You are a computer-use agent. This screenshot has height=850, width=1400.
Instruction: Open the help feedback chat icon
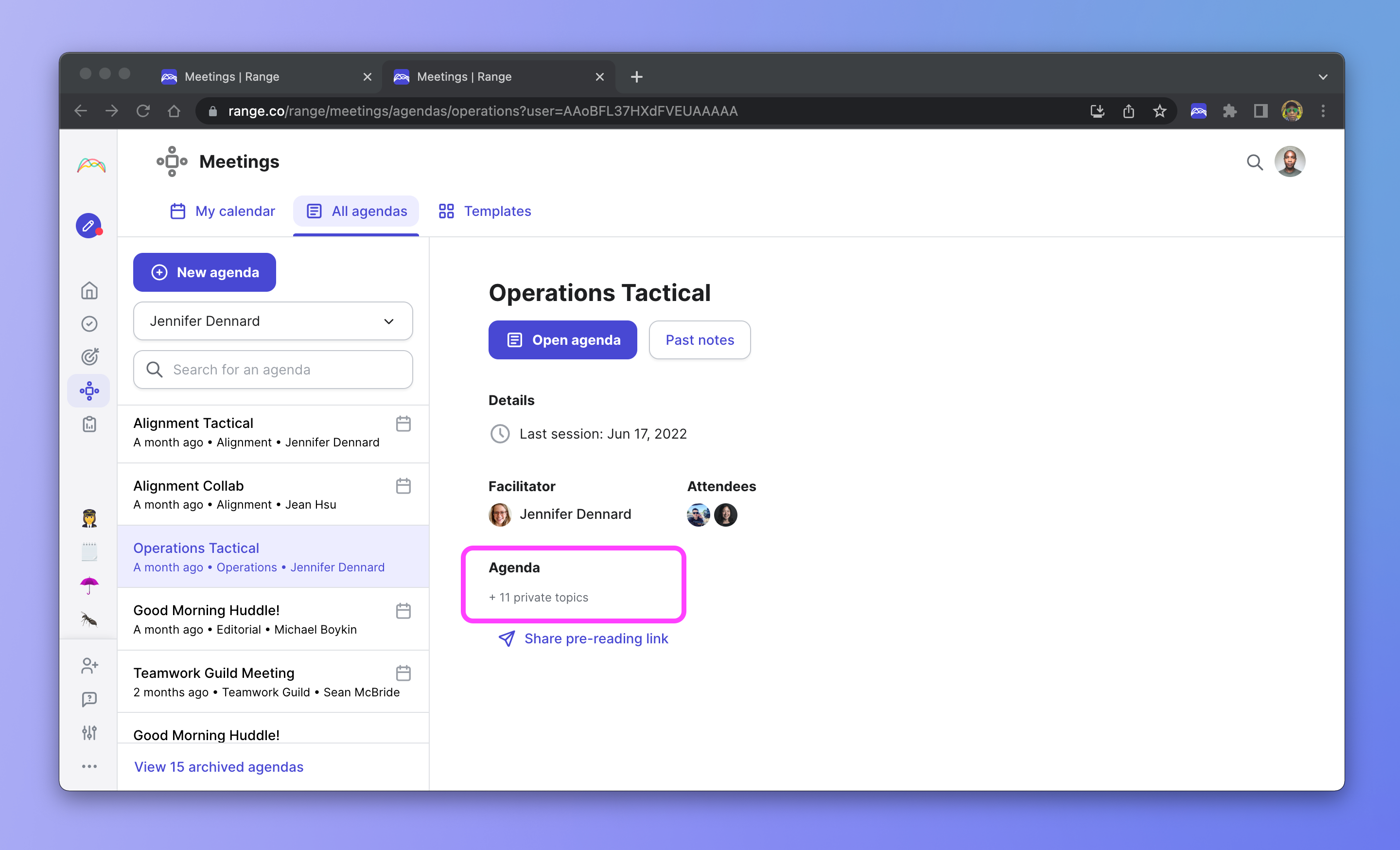click(89, 699)
